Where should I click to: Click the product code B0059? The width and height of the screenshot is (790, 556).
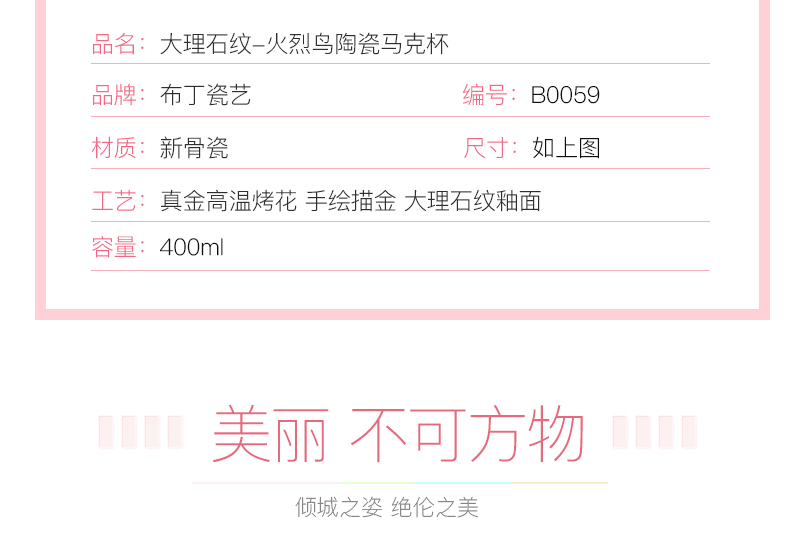(565, 95)
